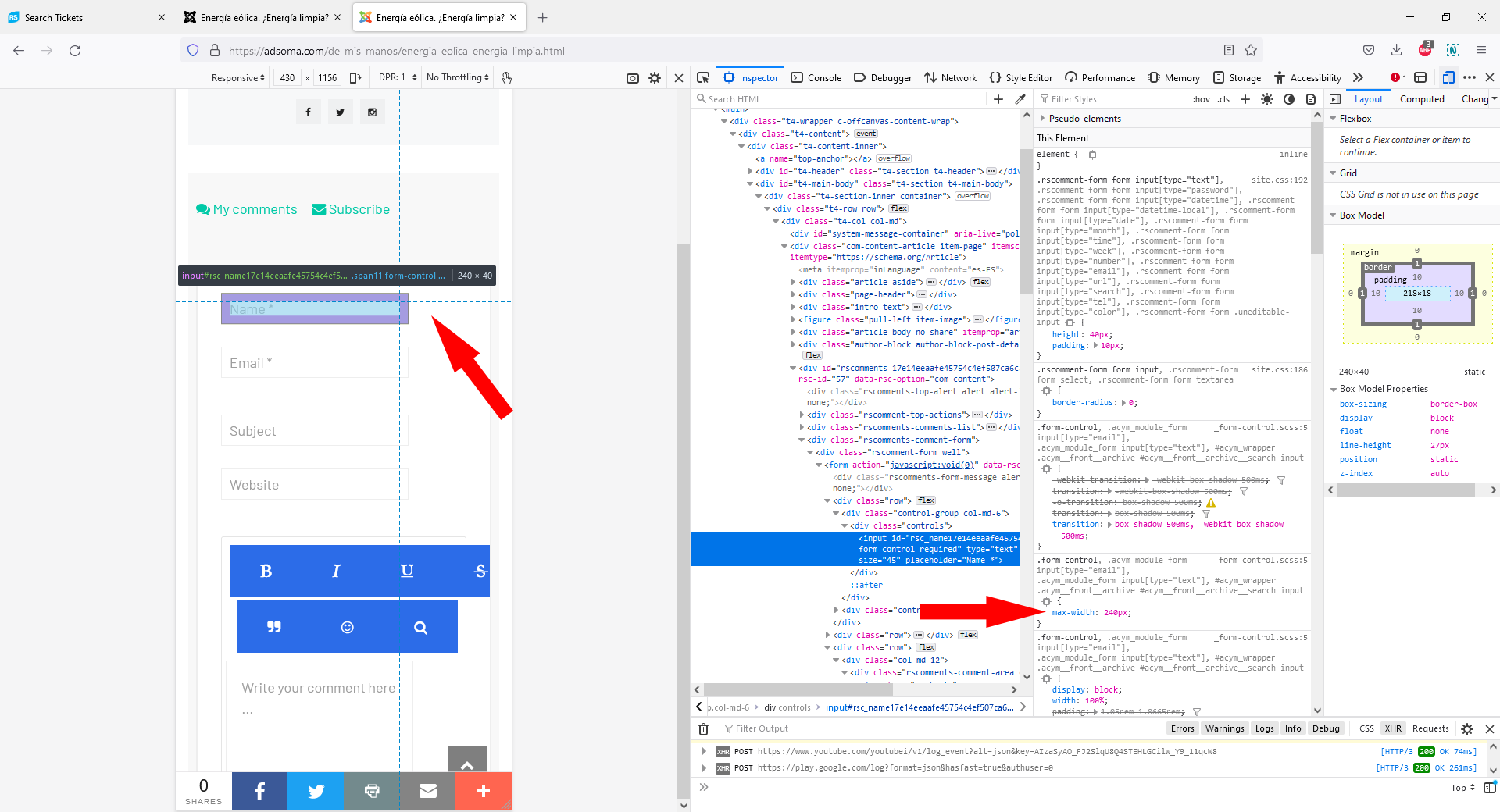Rotate the responsive viewport
Image resolution: width=1500 pixels, height=812 pixels.
(x=355, y=77)
